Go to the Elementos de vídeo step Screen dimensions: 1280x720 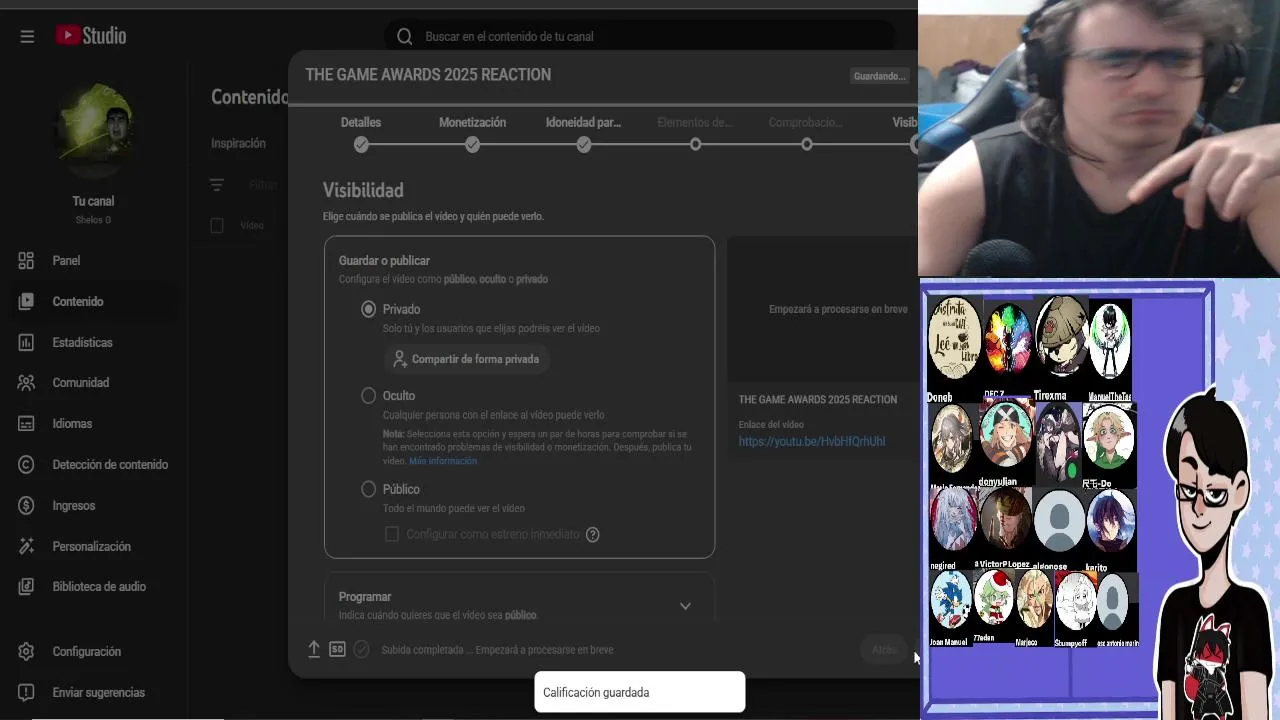[695, 135]
